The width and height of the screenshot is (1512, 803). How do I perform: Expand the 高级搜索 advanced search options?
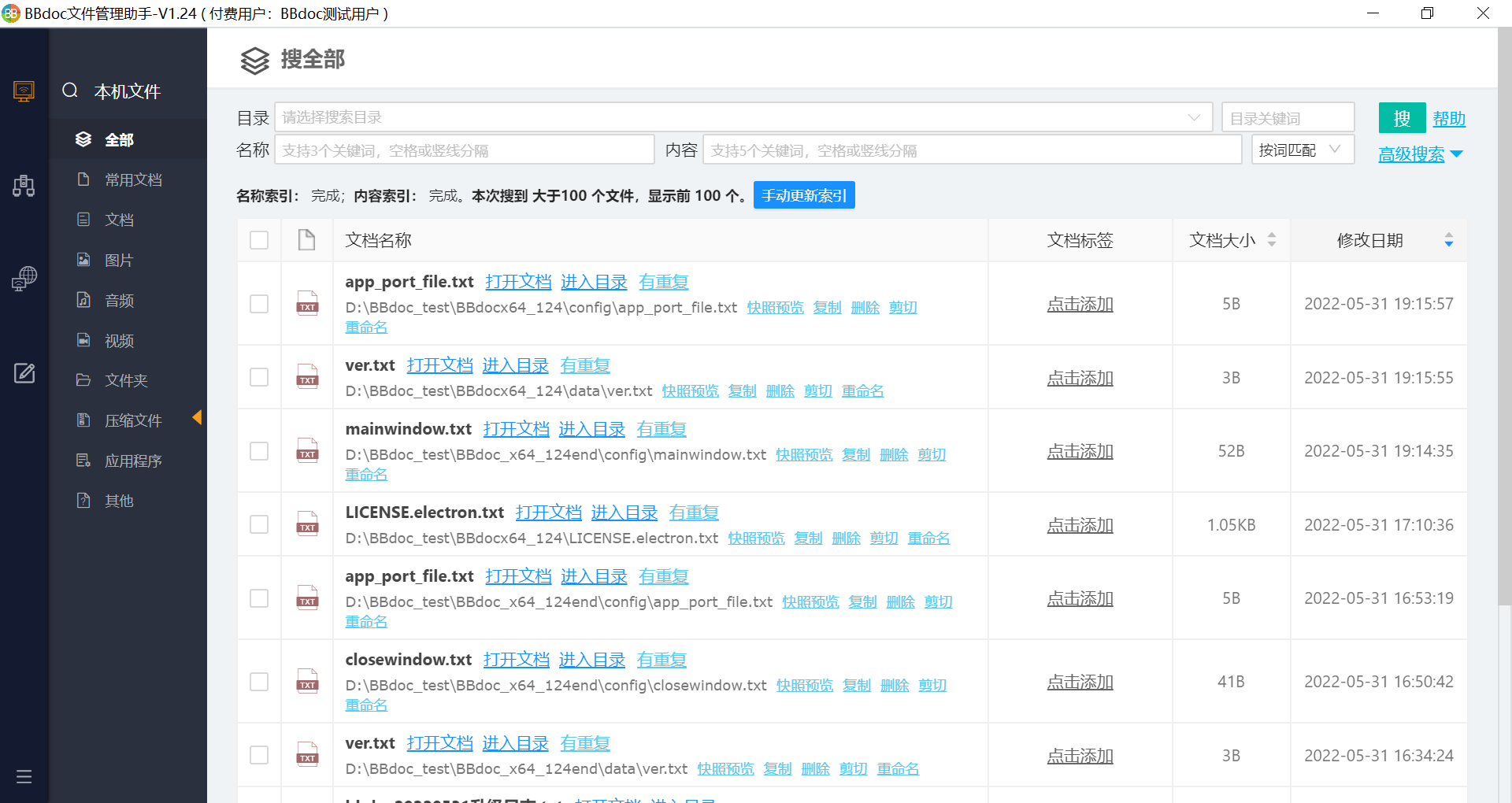pos(1420,154)
